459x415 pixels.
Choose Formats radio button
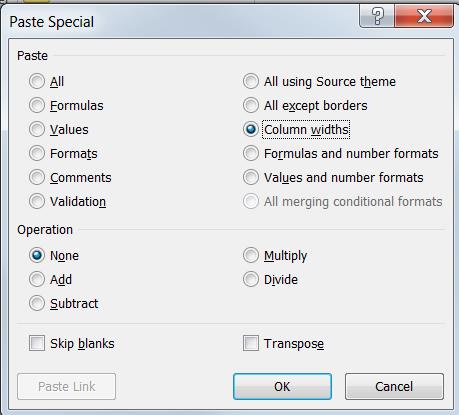[37, 153]
